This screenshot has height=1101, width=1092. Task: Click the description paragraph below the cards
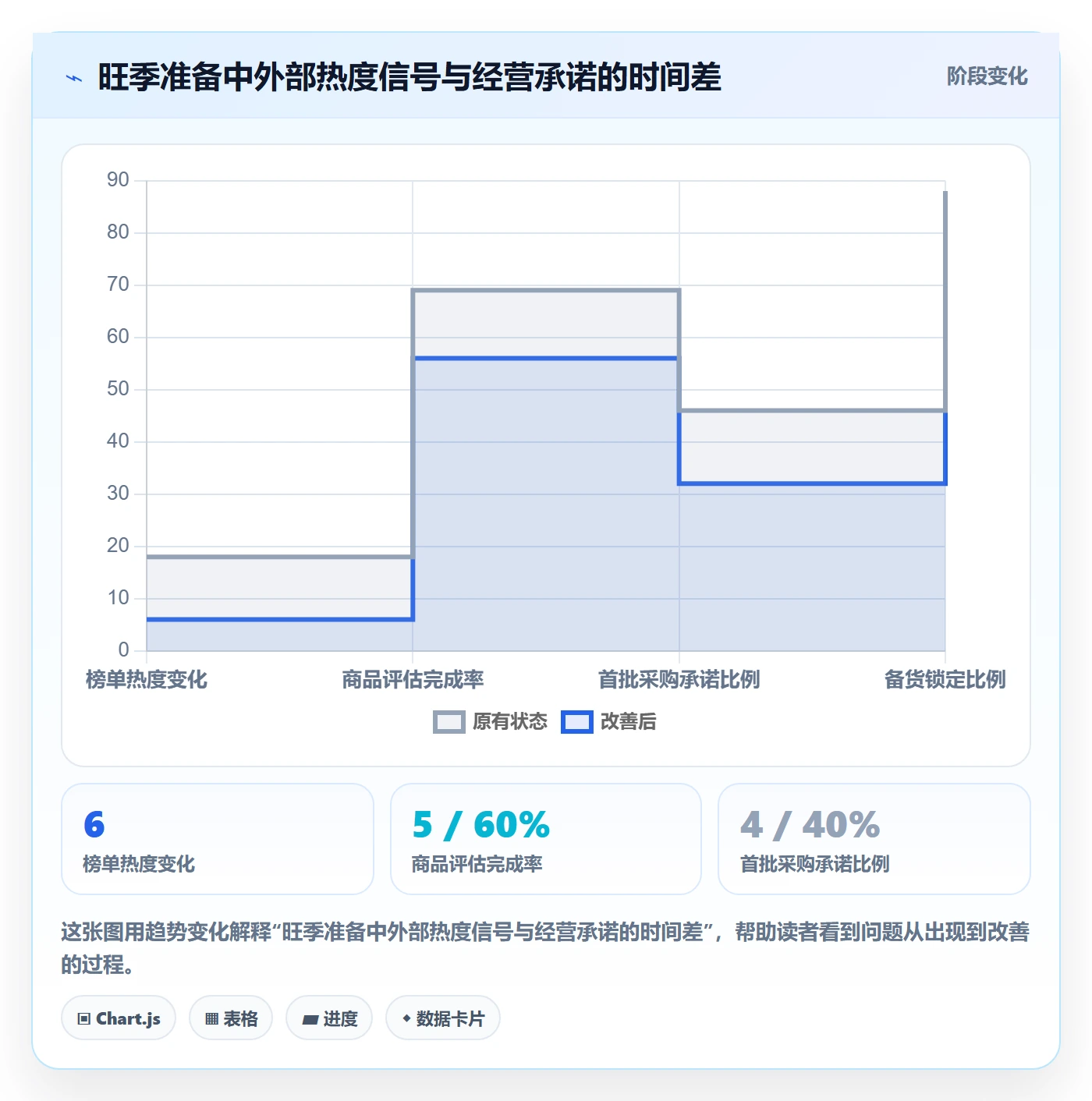coord(545,948)
